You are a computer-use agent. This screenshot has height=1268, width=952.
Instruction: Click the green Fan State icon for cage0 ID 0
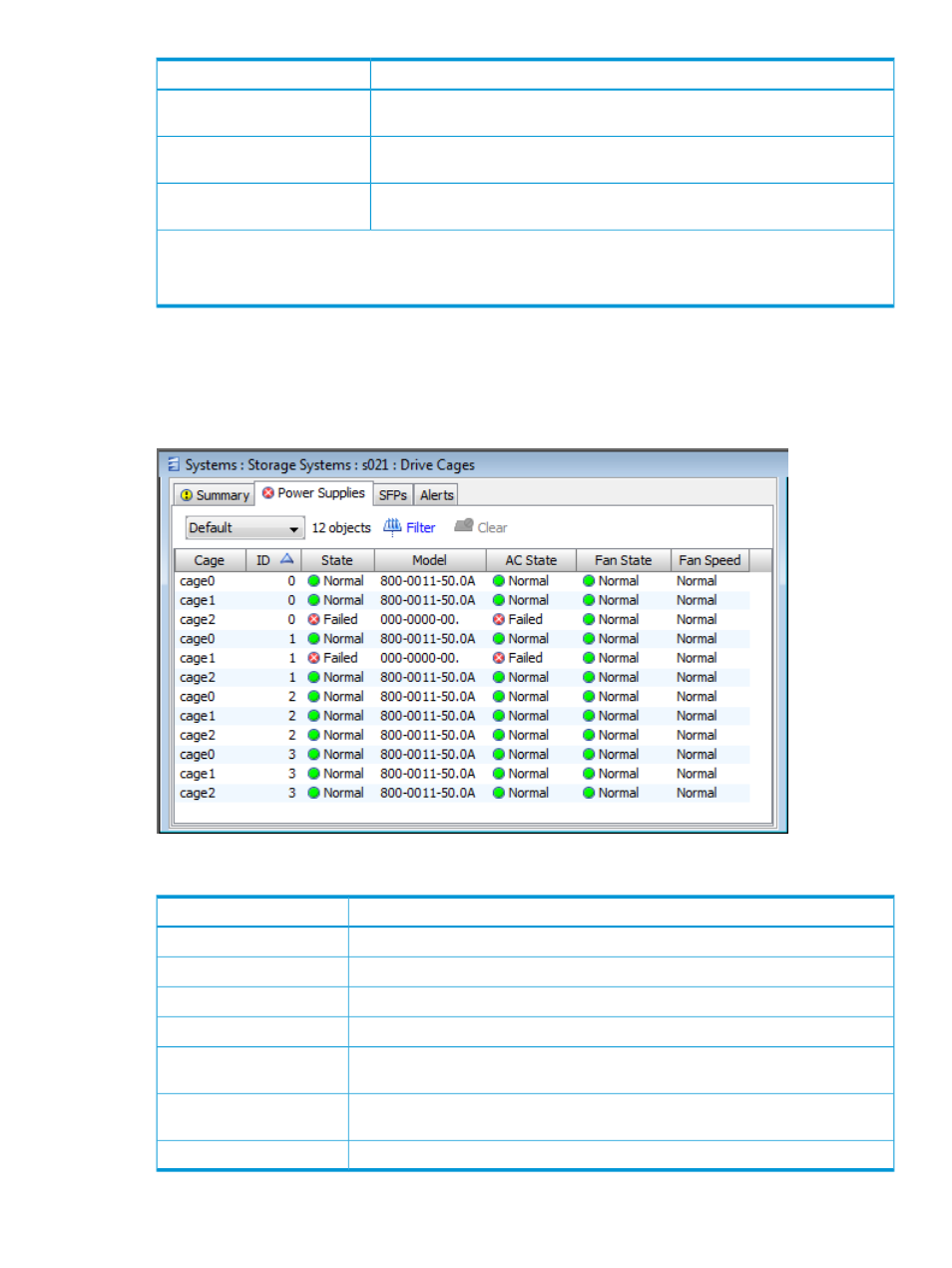click(589, 581)
